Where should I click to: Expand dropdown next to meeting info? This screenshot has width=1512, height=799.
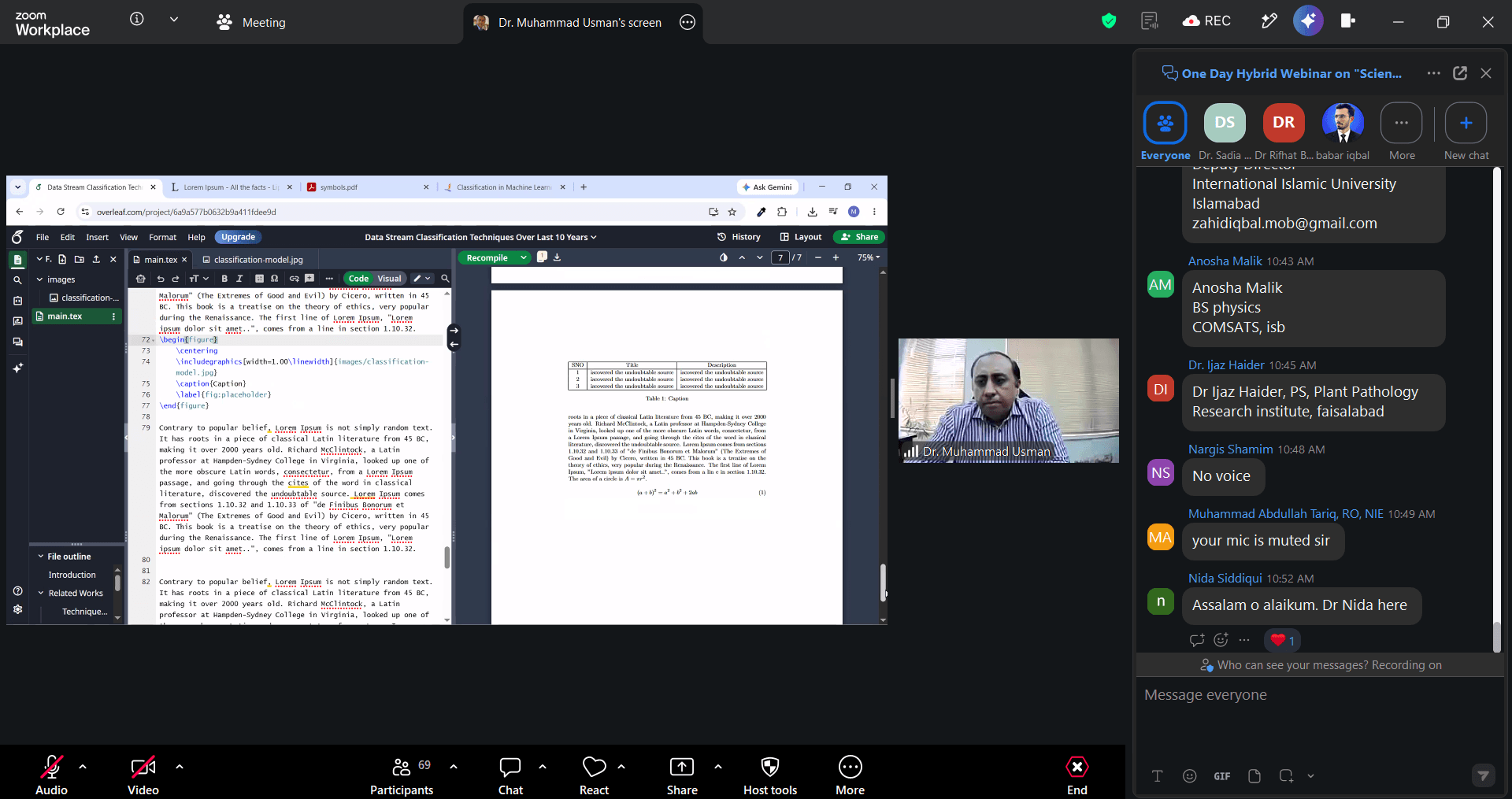click(x=174, y=19)
